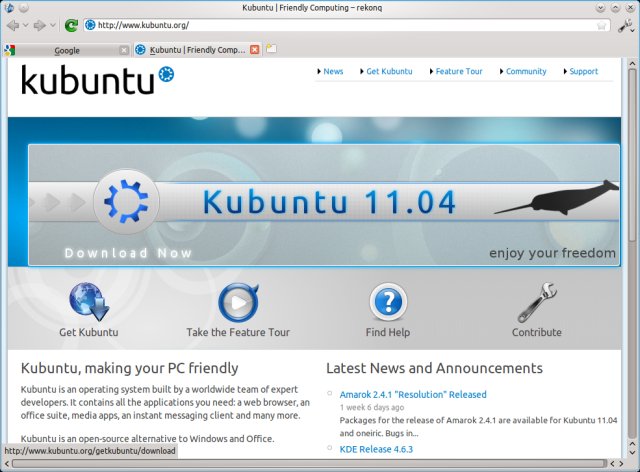Switch to the Google tab

click(x=67, y=50)
